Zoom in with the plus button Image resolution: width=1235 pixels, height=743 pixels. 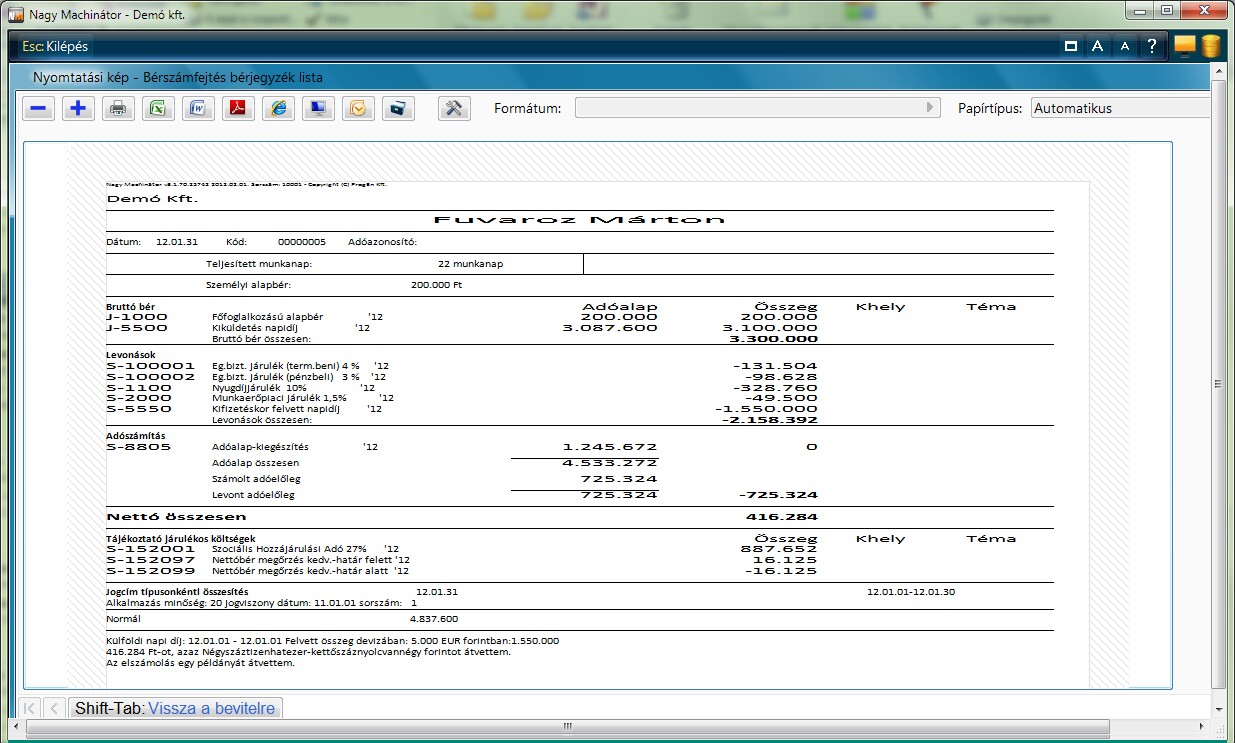tap(79, 109)
